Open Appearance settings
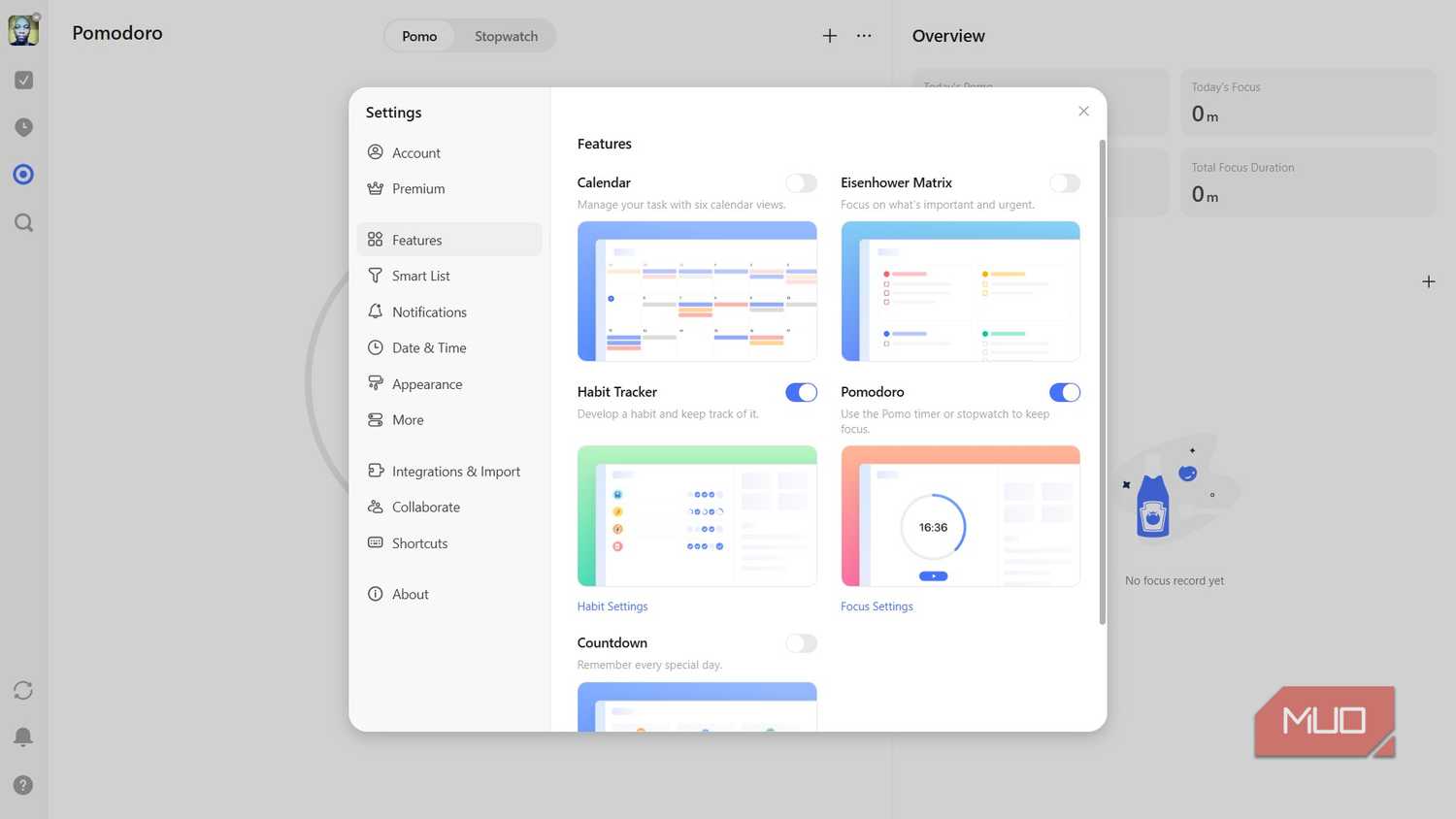Viewport: 1456px width, 819px height. [449, 384]
